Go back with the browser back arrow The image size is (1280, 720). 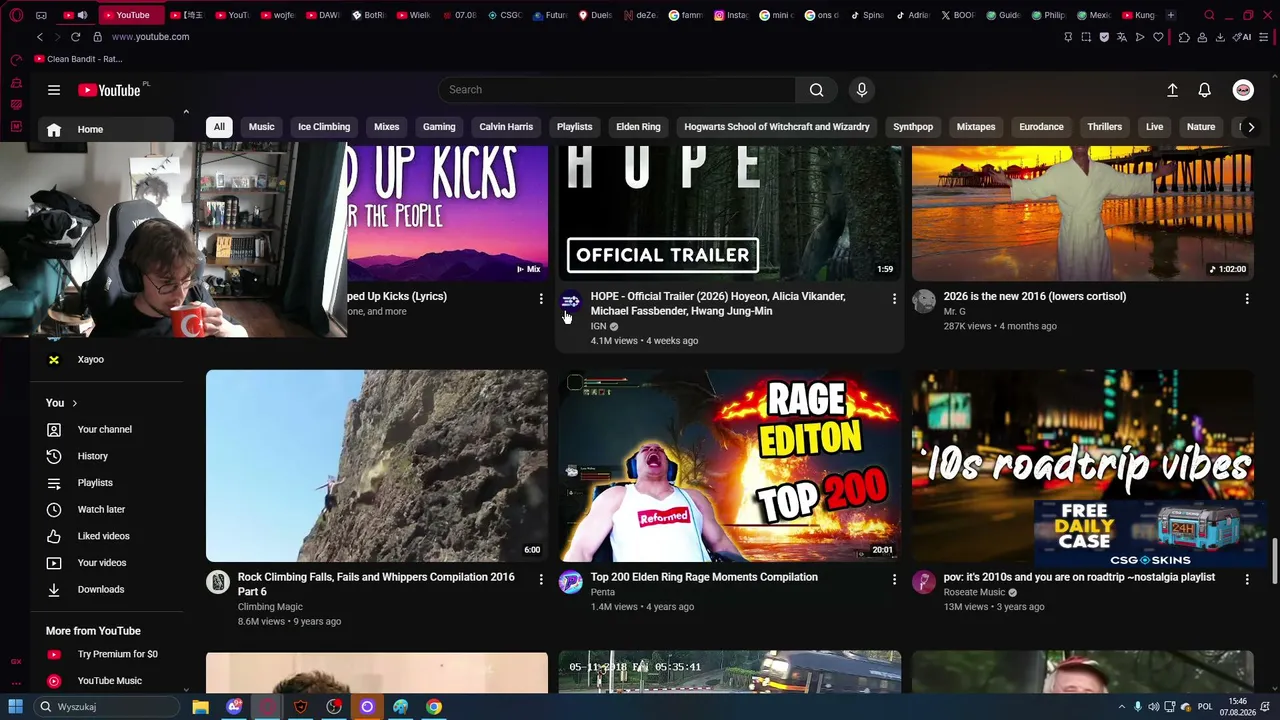(x=40, y=37)
